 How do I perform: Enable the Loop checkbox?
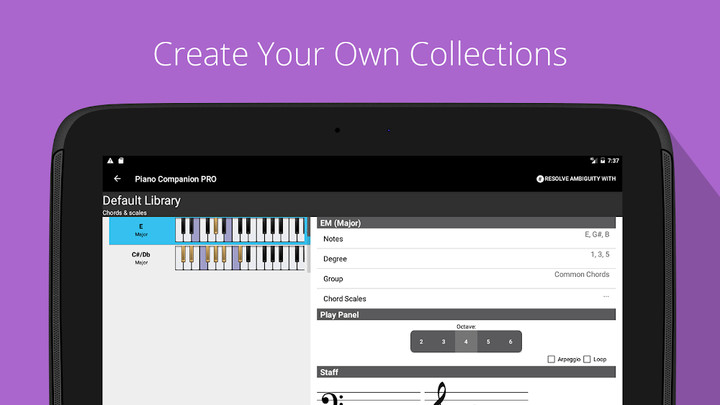(x=587, y=359)
